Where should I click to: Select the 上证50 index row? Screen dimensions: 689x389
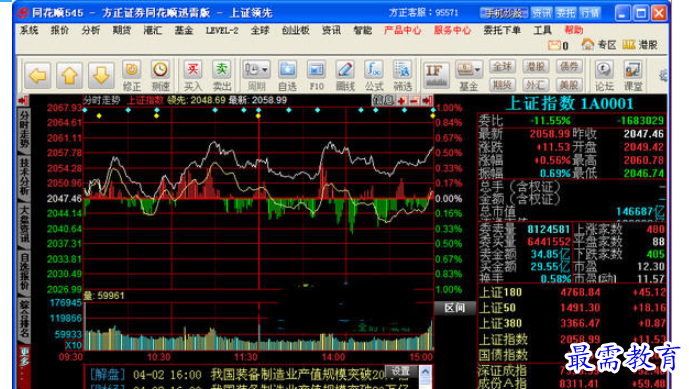pyautogui.click(x=572, y=308)
